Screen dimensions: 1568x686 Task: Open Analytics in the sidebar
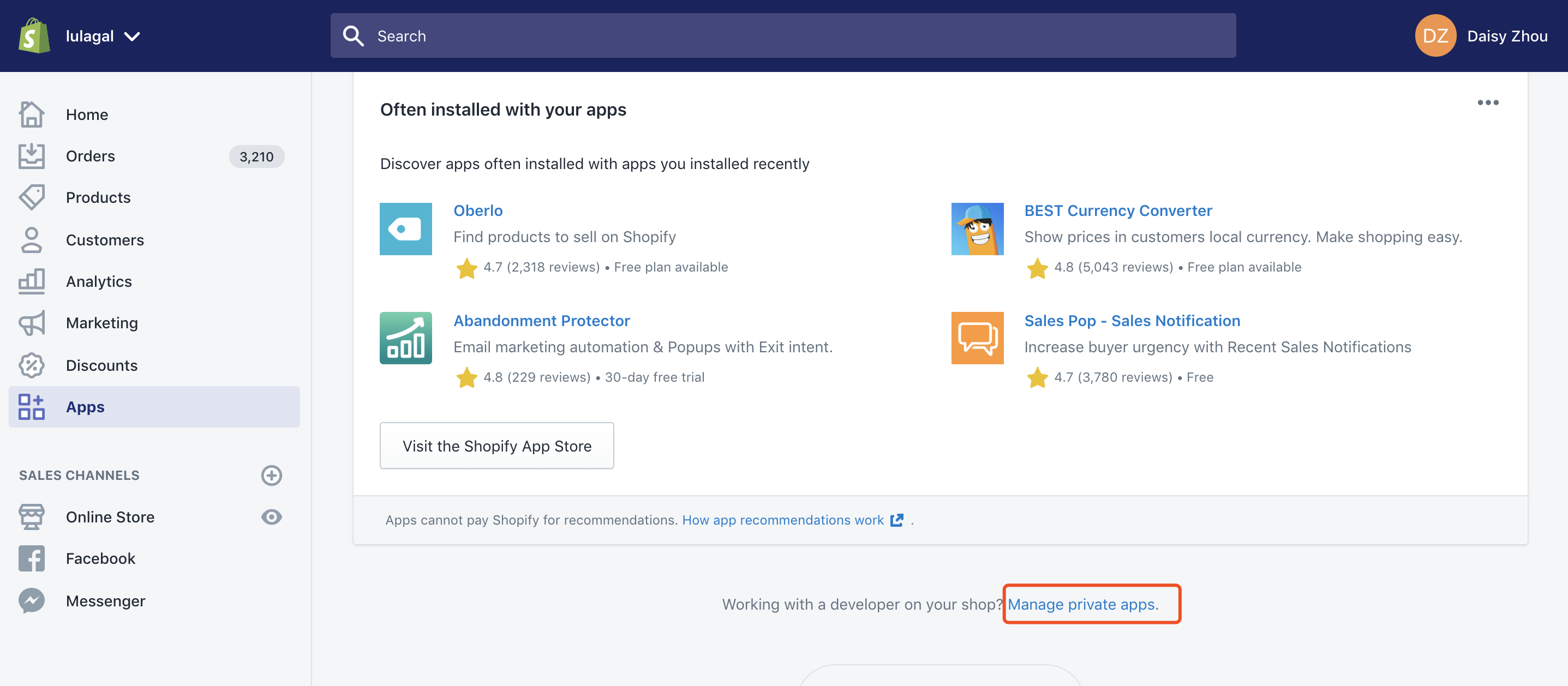99,281
